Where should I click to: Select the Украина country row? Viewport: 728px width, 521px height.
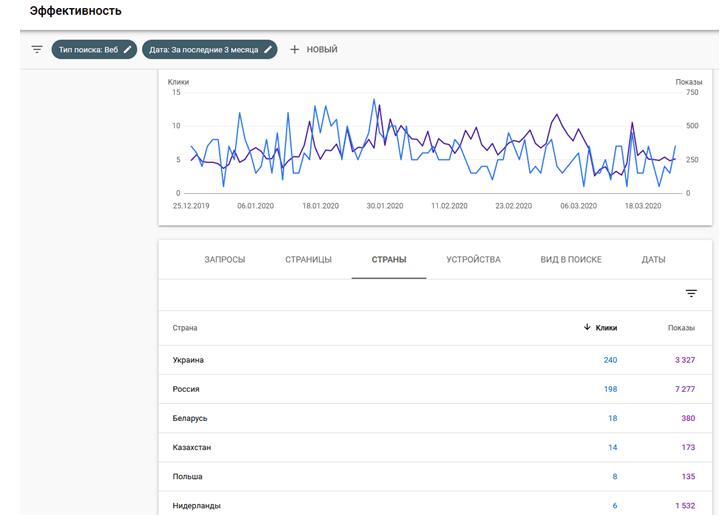[189, 360]
